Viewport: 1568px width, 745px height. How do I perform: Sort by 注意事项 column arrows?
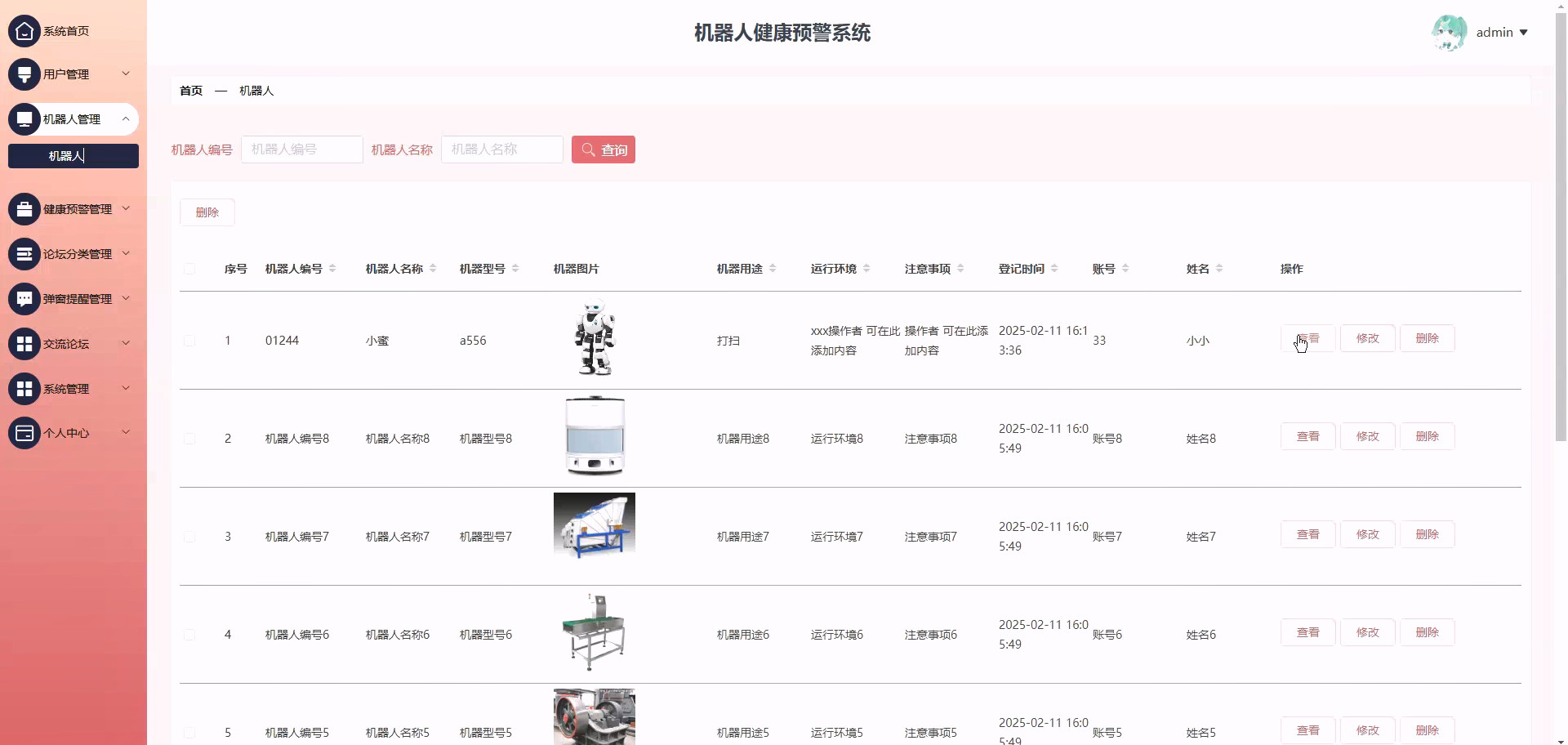click(960, 269)
